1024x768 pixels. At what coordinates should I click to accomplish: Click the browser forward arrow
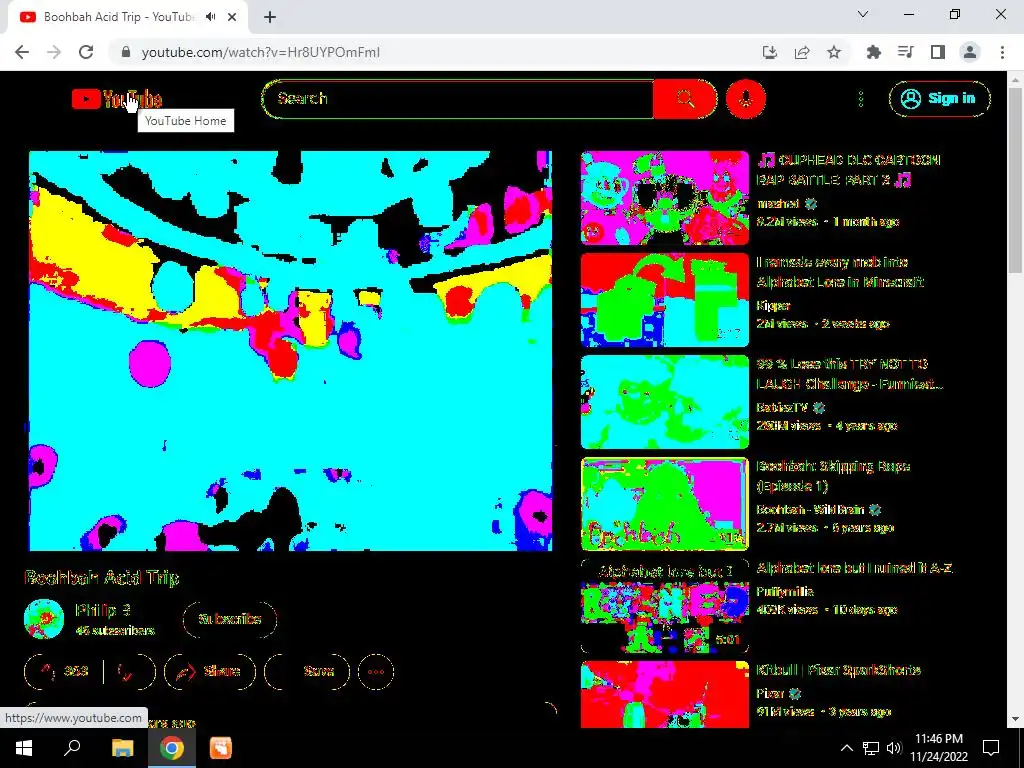click(x=54, y=52)
